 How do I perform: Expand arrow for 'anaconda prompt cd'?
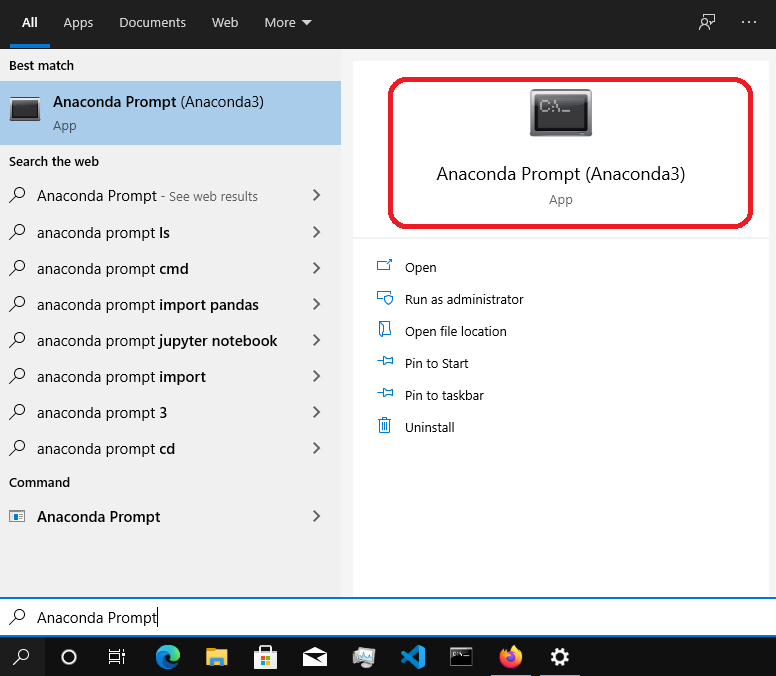tap(317, 448)
